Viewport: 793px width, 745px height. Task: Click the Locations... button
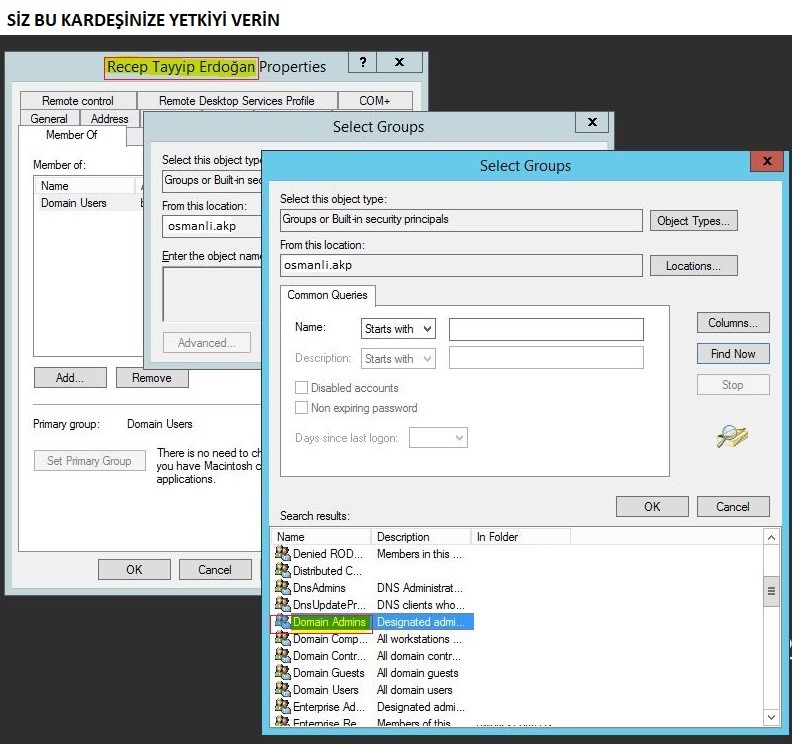693,266
